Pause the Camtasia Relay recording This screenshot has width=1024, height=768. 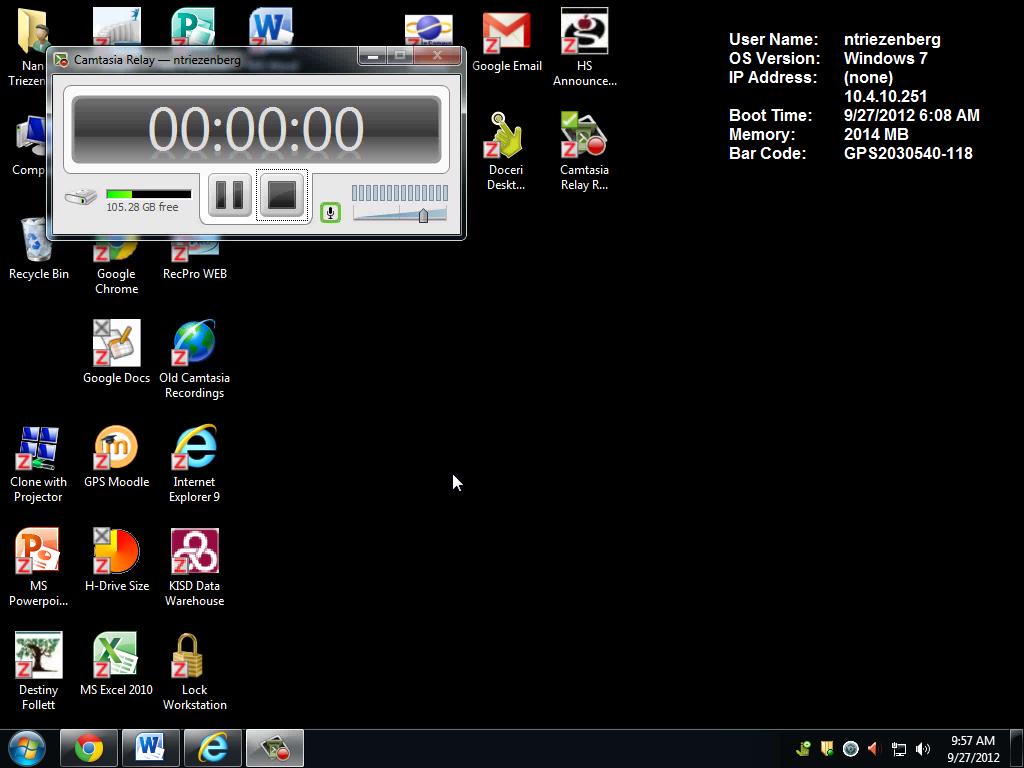230,195
